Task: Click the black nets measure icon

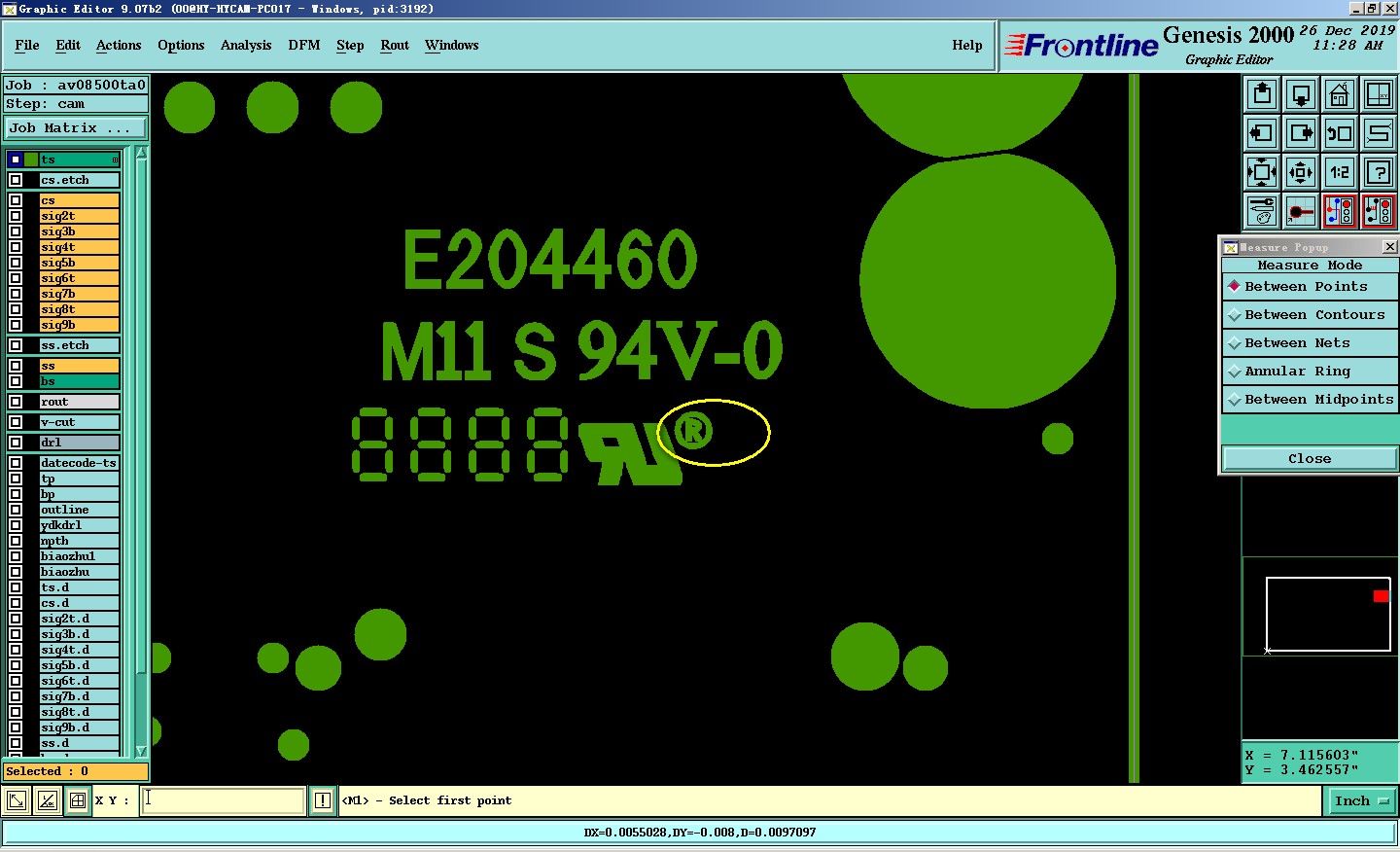Action: click(1379, 211)
